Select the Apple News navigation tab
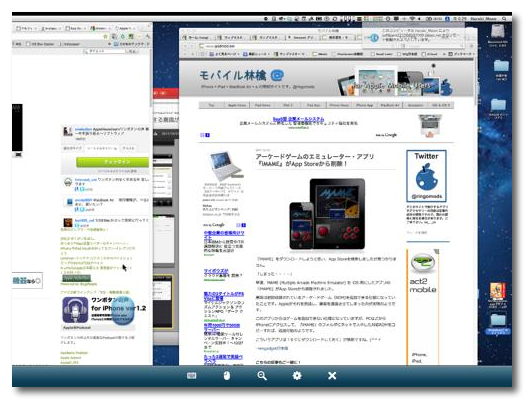This screenshot has width=524, height=399. click(237, 105)
